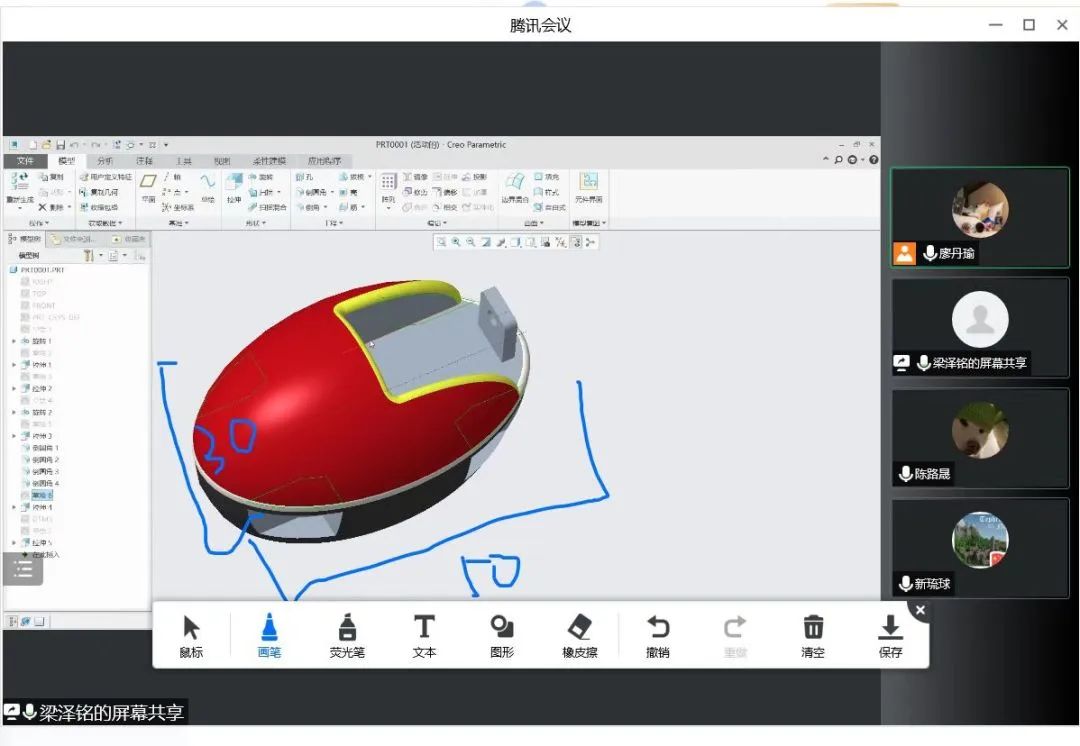The width and height of the screenshot is (1080, 746).
Task: Select 倒圆角 3 in the model tree
Action: (x=45, y=471)
